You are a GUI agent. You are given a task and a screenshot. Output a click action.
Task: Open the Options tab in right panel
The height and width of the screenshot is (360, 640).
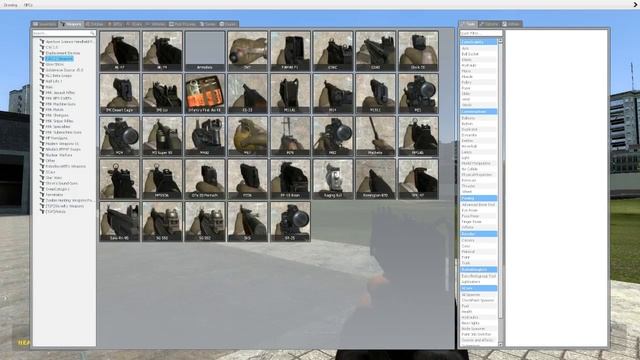489,24
